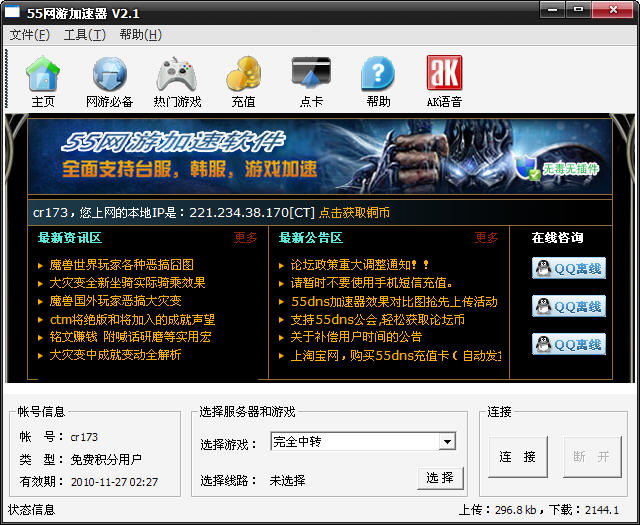Open the 工具(T) menu

[84, 35]
